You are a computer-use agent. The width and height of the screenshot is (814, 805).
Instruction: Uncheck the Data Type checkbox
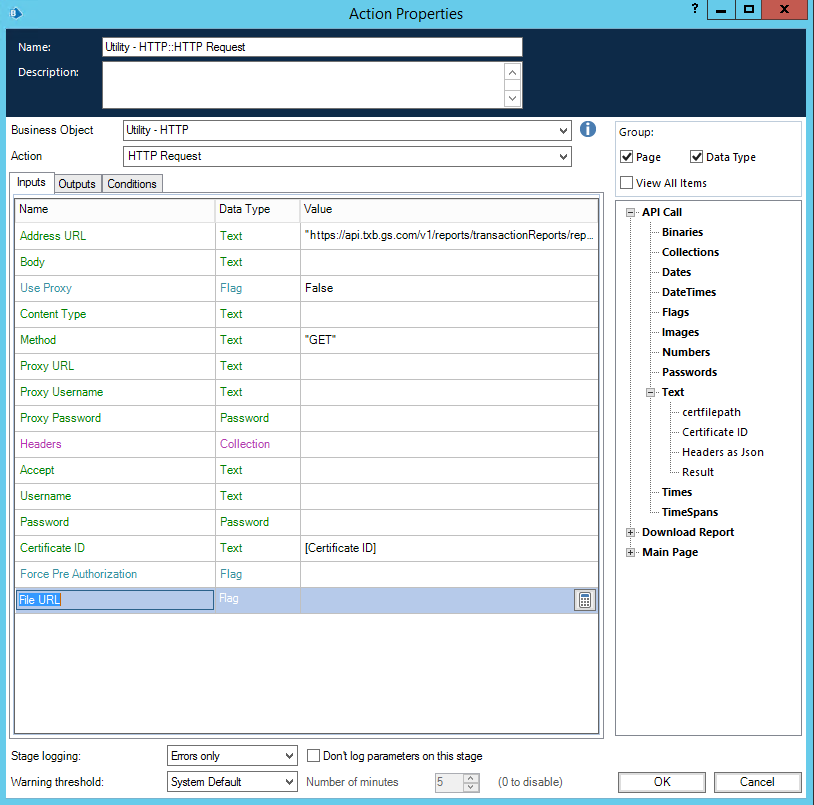click(697, 157)
